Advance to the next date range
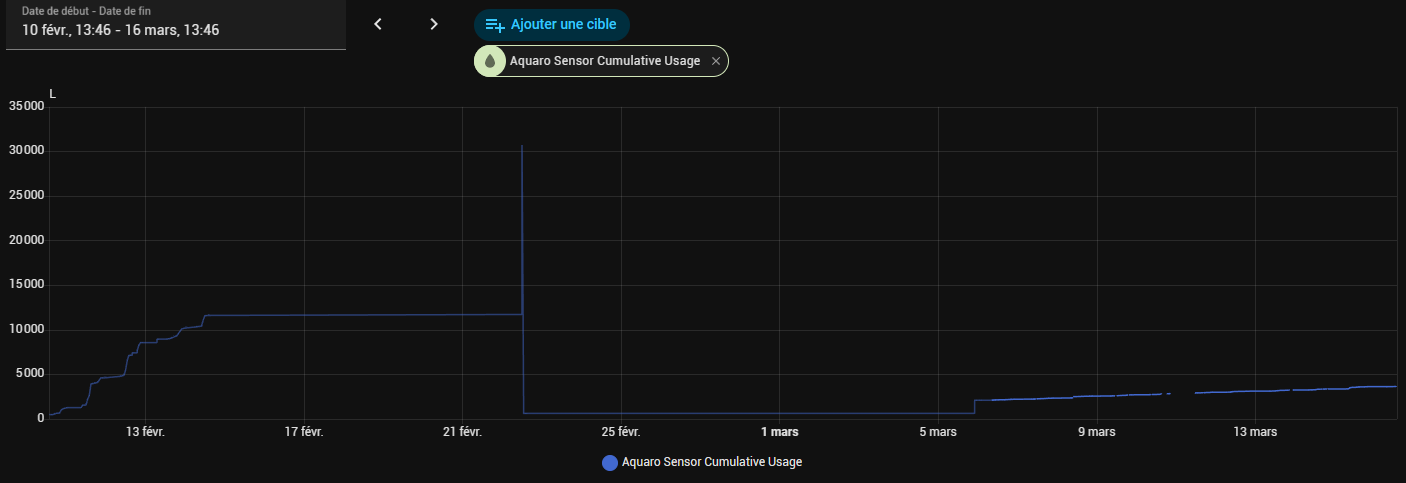The width and height of the screenshot is (1406, 483). (x=433, y=24)
